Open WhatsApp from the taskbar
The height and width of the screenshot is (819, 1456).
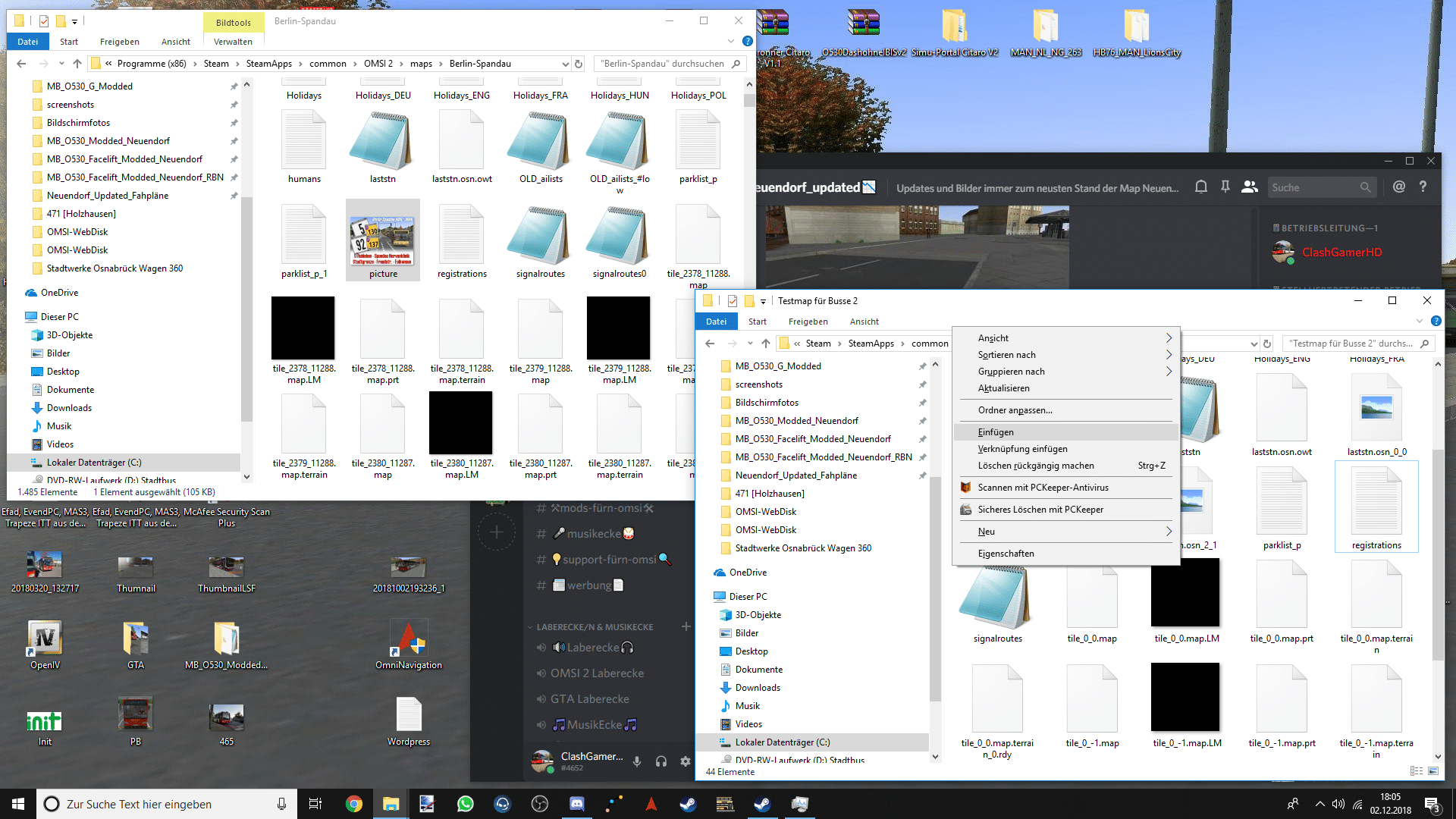(465, 804)
